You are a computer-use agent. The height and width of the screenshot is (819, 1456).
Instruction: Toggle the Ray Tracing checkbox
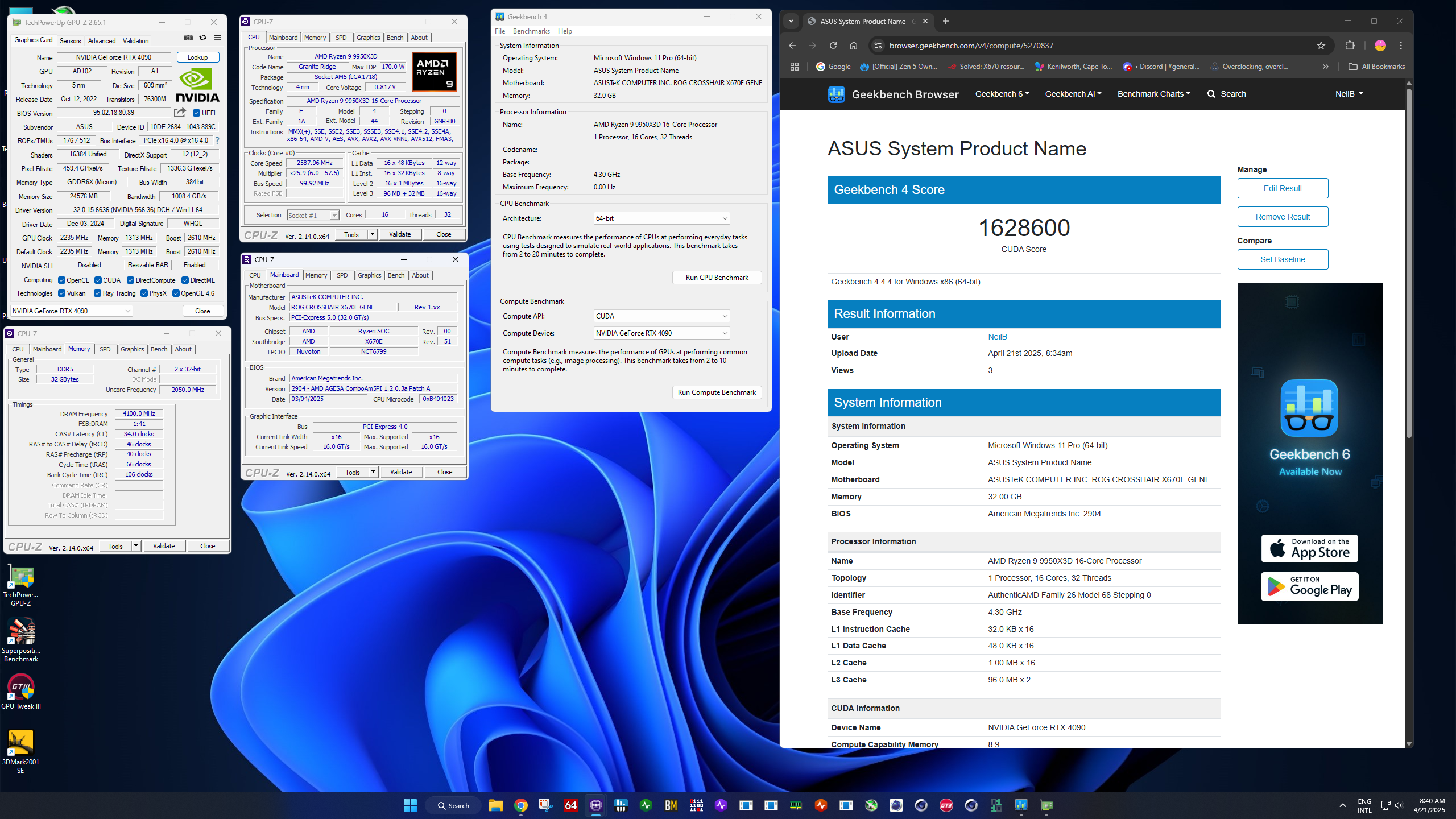click(x=98, y=293)
